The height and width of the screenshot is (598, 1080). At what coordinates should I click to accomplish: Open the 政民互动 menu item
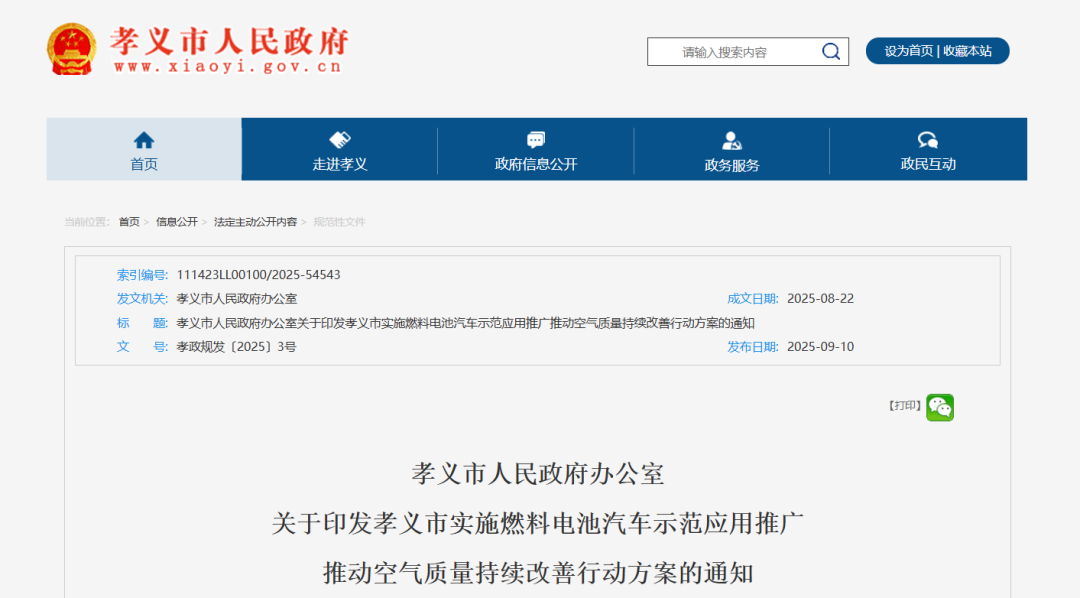(928, 163)
